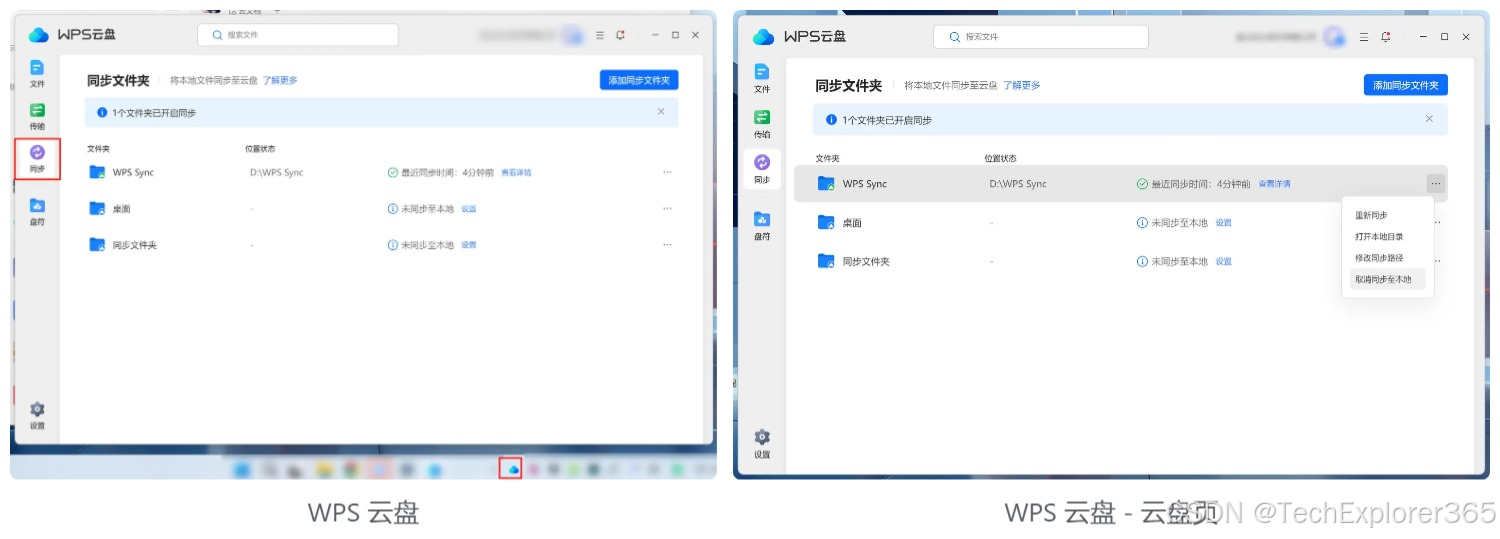Open hamburger menu icon in menu-open window
Image resolution: width=1500 pixels, height=539 pixels.
[1364, 37]
